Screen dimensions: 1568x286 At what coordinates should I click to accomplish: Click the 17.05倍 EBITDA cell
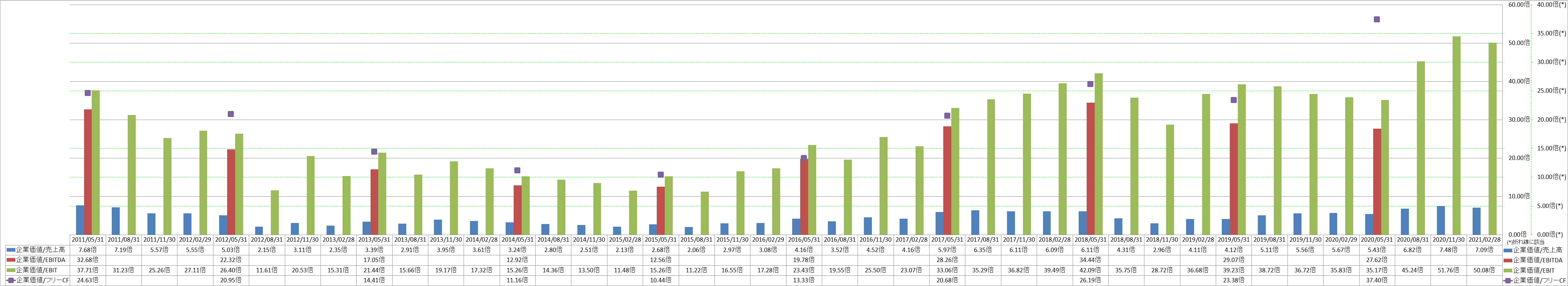pos(374,260)
